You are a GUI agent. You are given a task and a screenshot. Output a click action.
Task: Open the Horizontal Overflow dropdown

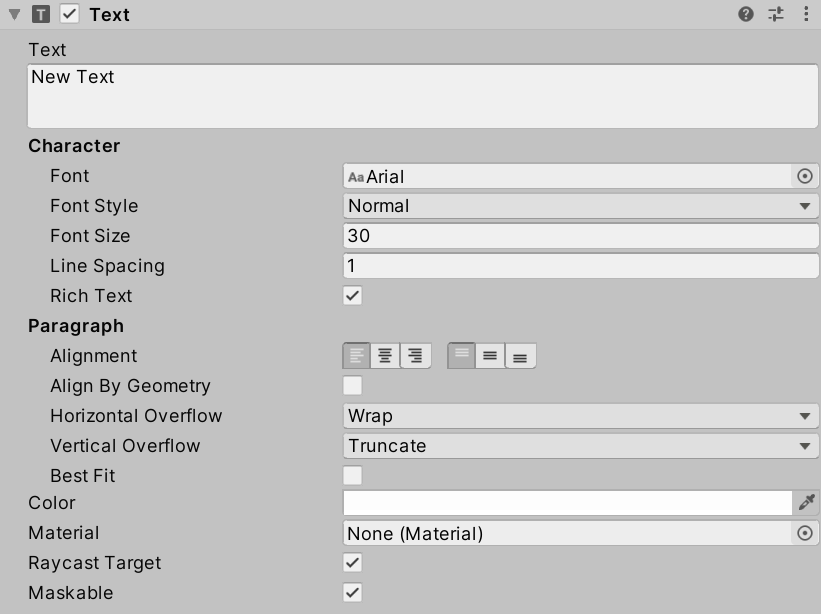point(580,416)
